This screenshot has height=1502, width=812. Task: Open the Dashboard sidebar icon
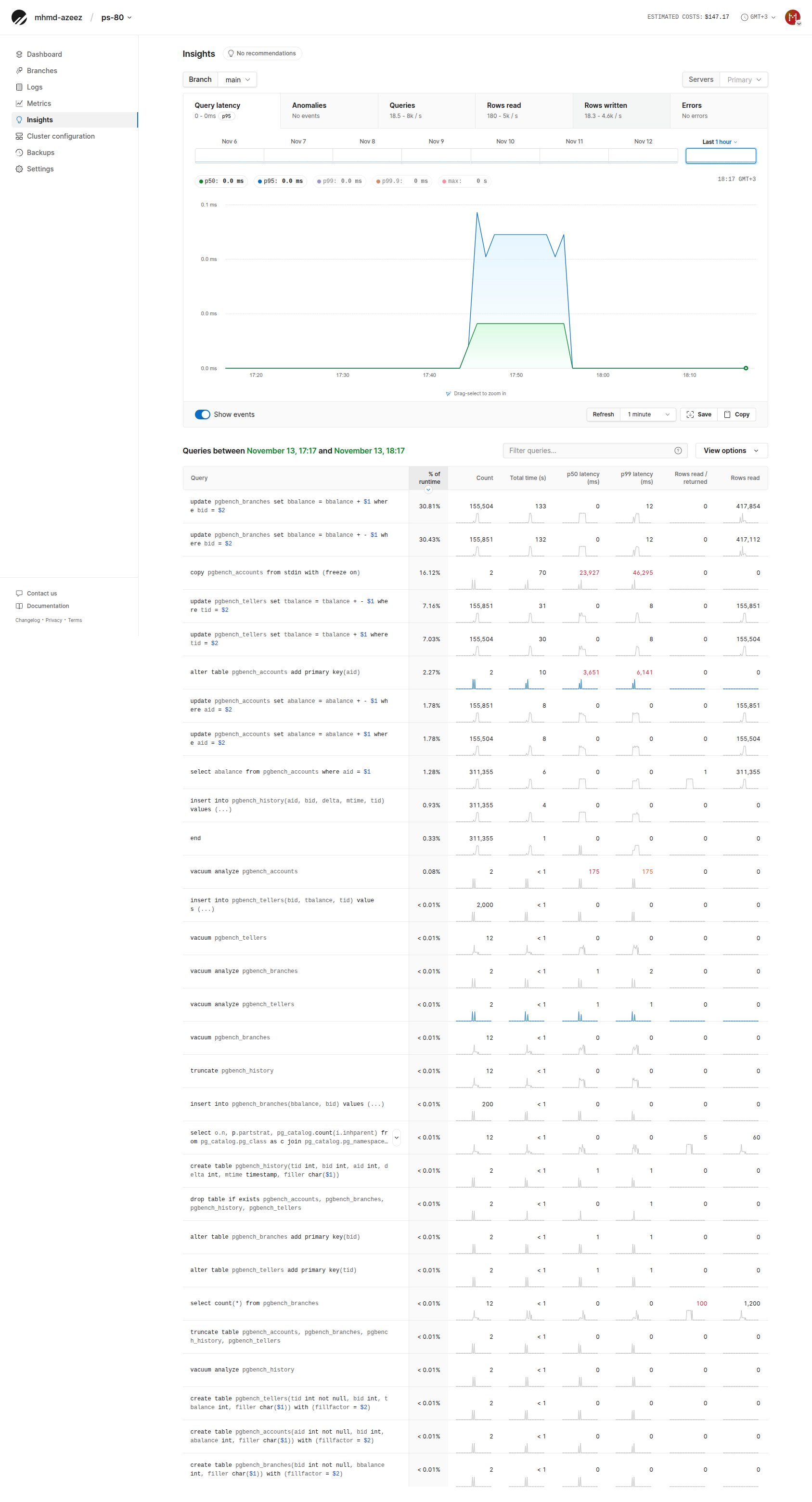coord(19,54)
